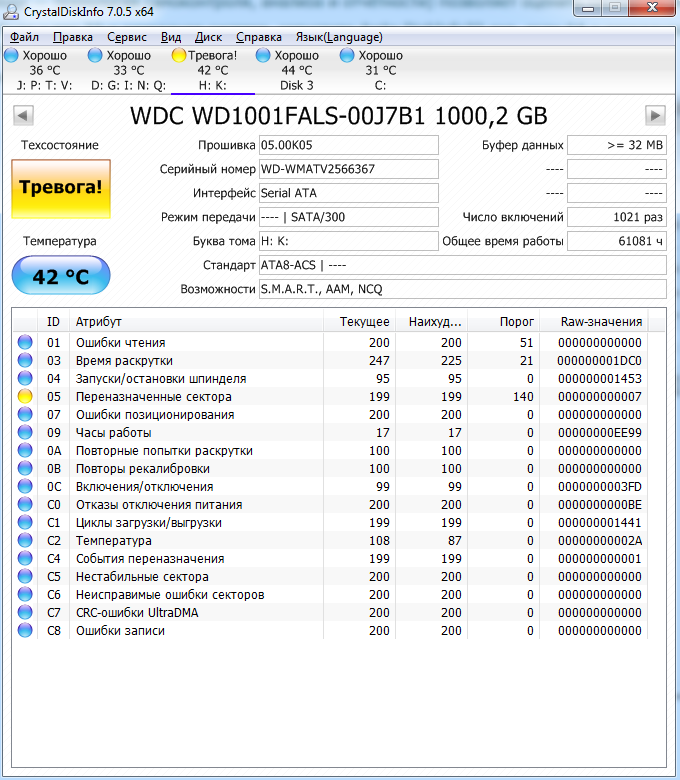Click the Режим передачи SATA/300 field
Viewport: 680px width, 780px height.
click(349, 217)
